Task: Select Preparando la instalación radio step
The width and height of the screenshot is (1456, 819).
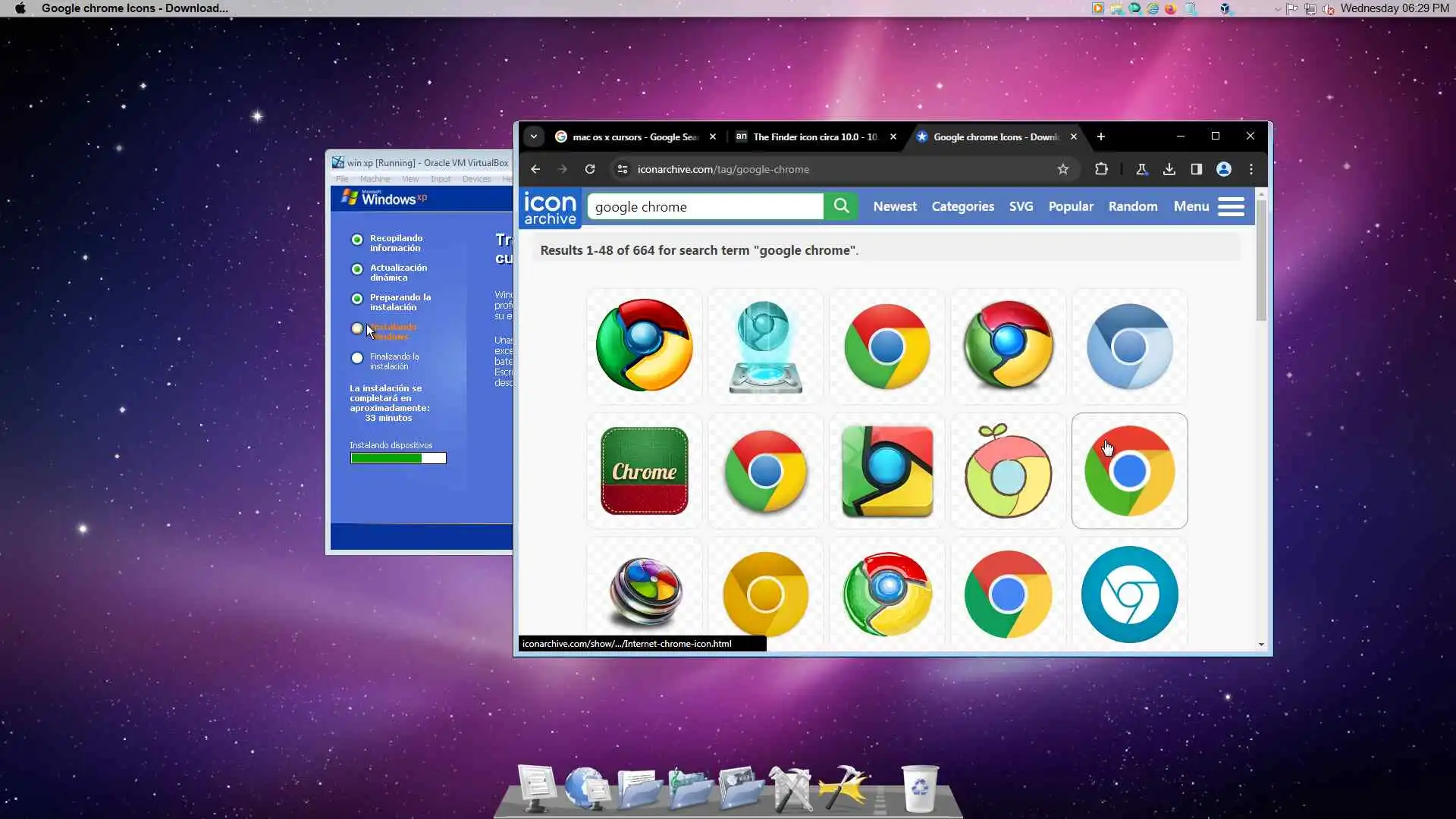Action: 357,299
